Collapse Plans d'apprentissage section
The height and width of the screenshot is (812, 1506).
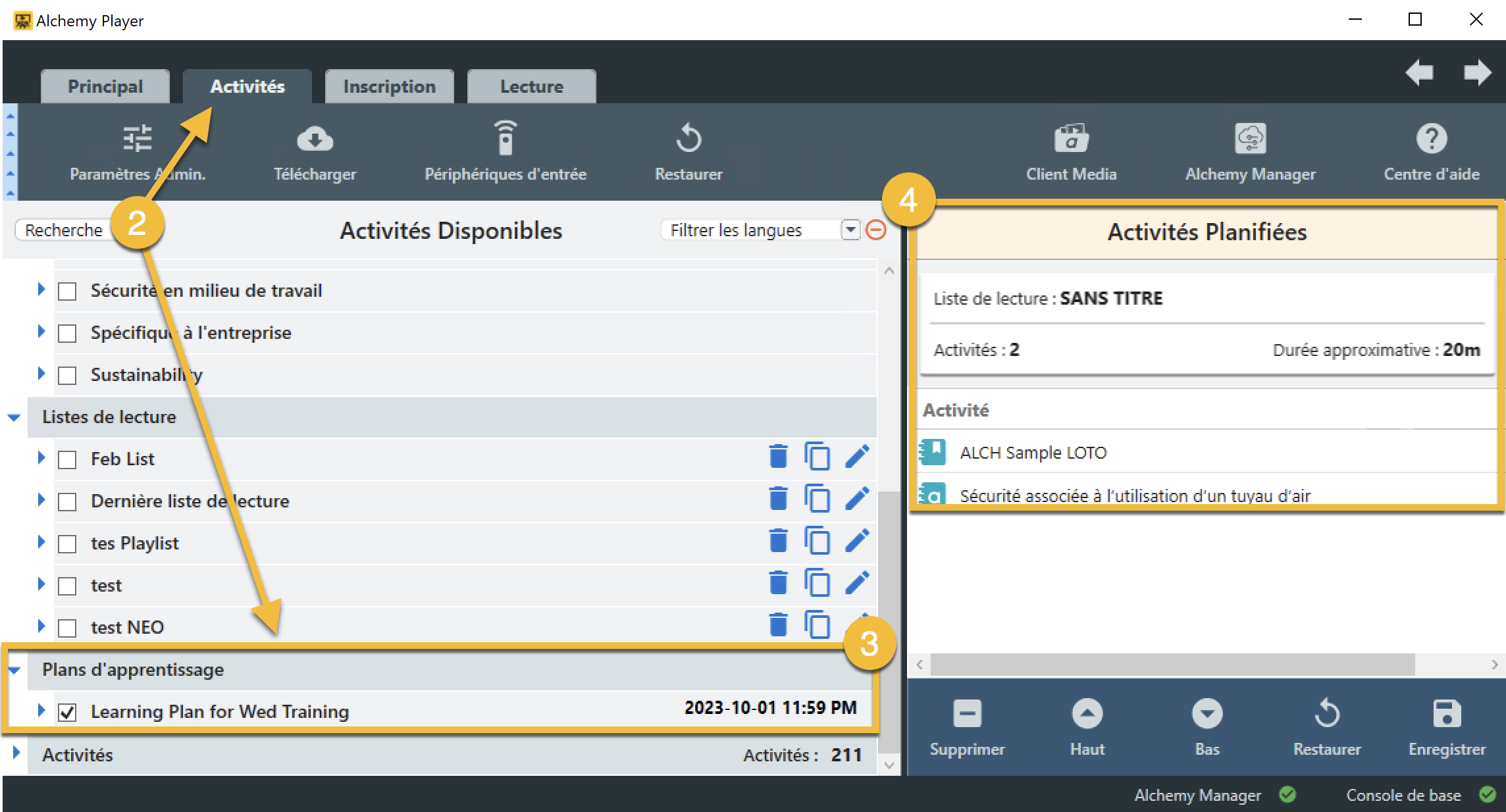pos(14,670)
